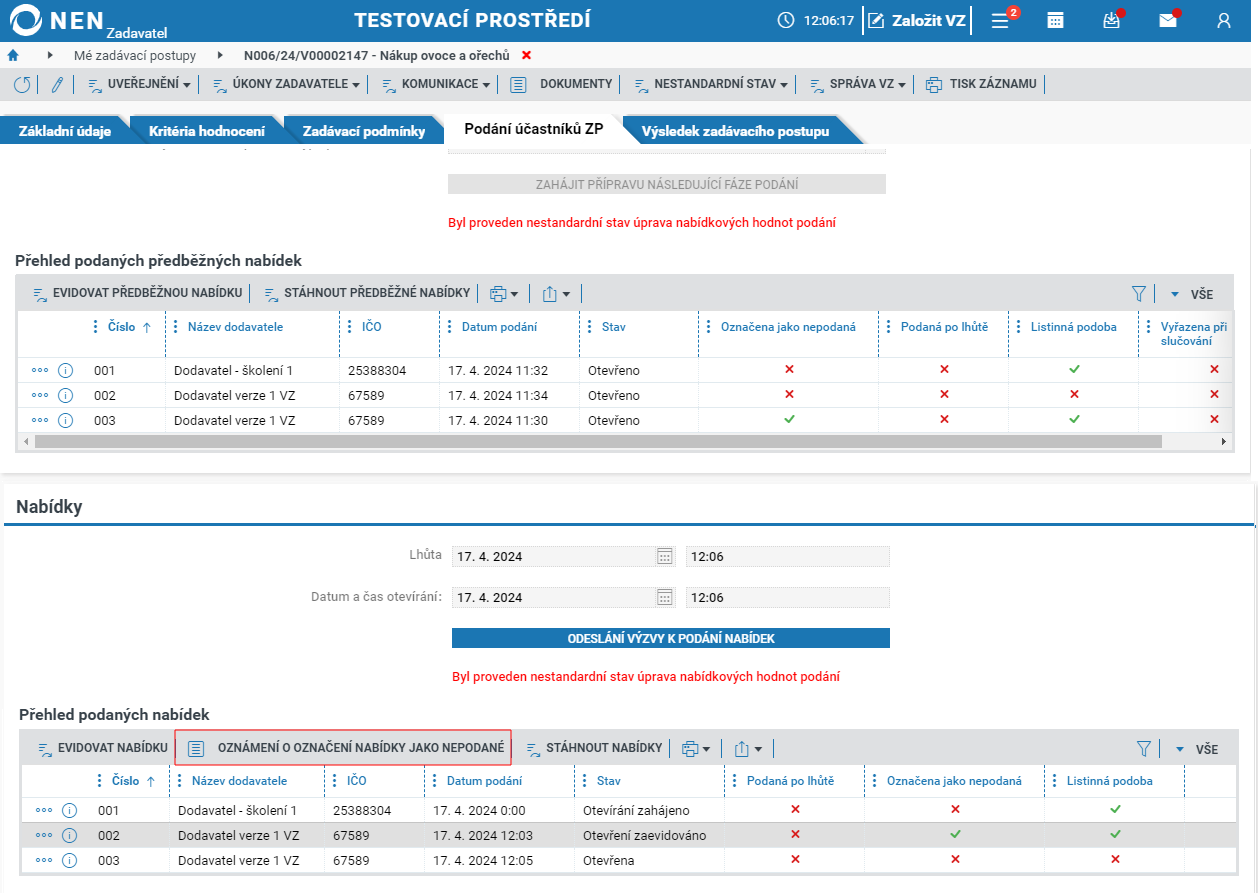Switch to Výsledek zadávacího postupu tab
Viewport: 1258px width, 893px height.
pos(735,131)
